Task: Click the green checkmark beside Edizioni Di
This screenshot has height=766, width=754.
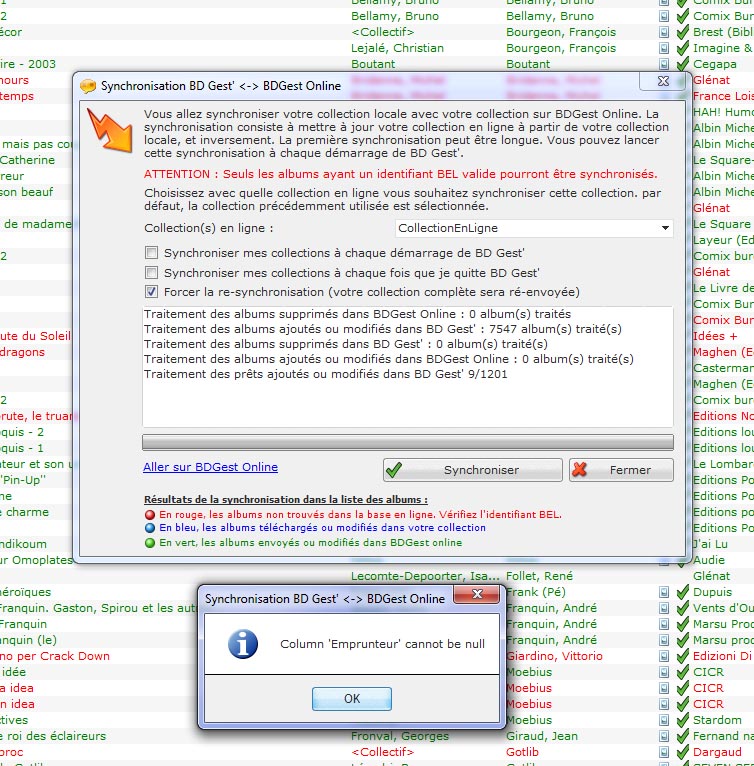Action: [682, 656]
